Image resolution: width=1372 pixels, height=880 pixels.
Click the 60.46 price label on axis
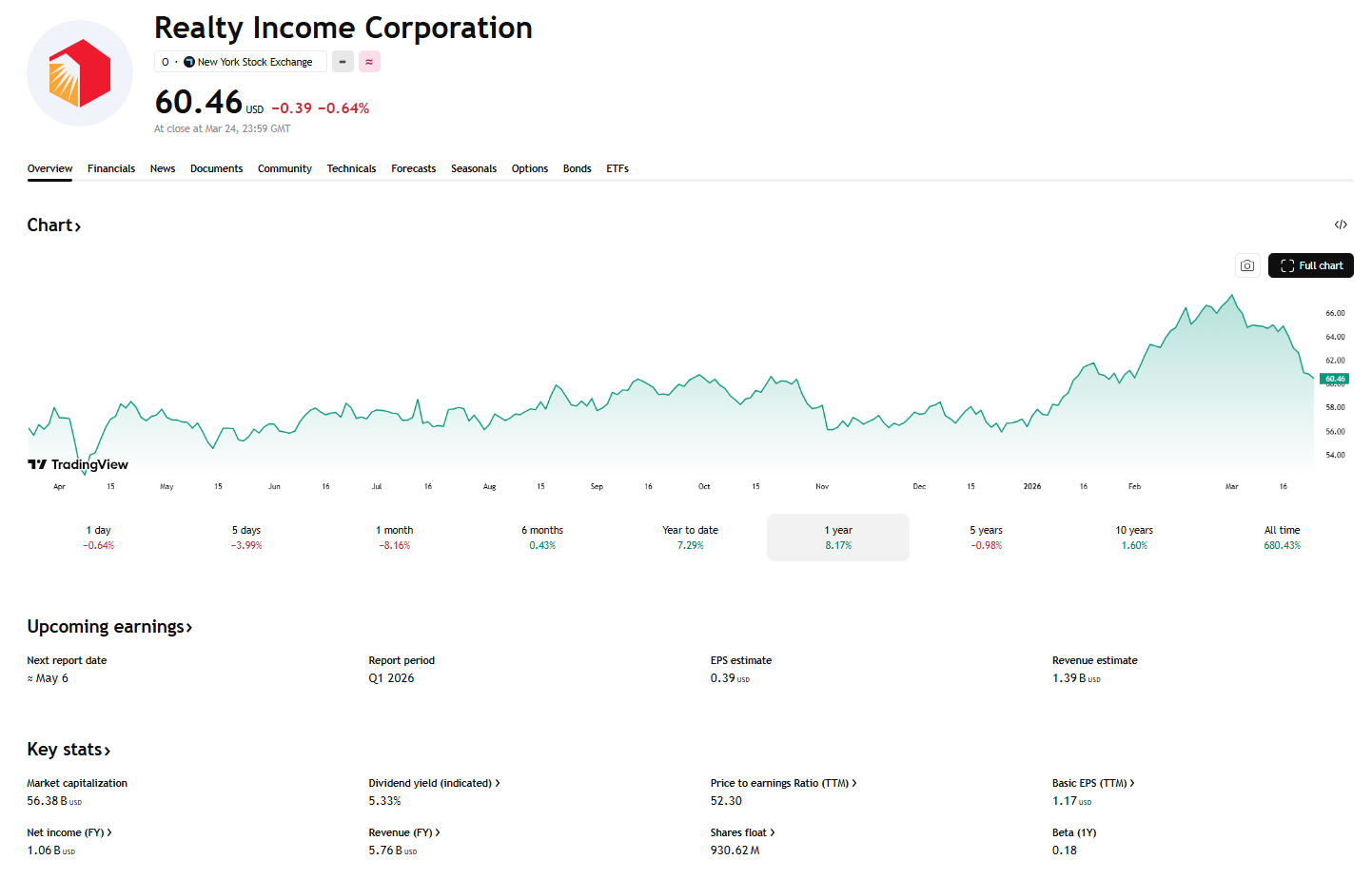[x=1335, y=379]
